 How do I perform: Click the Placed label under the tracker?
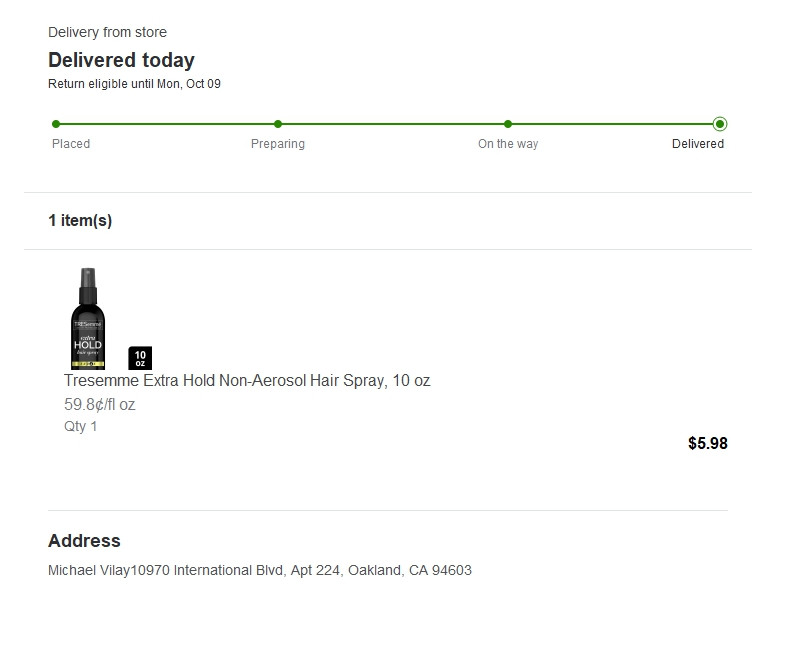click(x=71, y=144)
